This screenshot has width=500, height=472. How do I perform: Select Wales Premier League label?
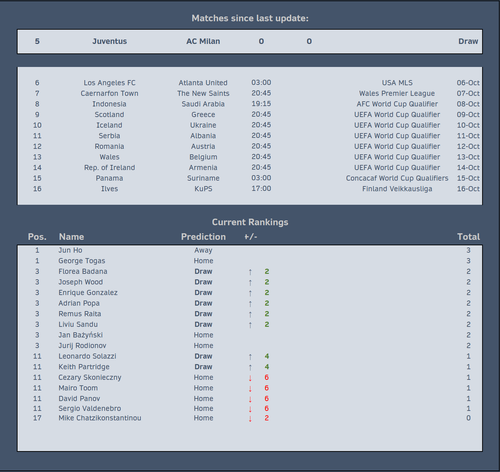[x=397, y=93]
